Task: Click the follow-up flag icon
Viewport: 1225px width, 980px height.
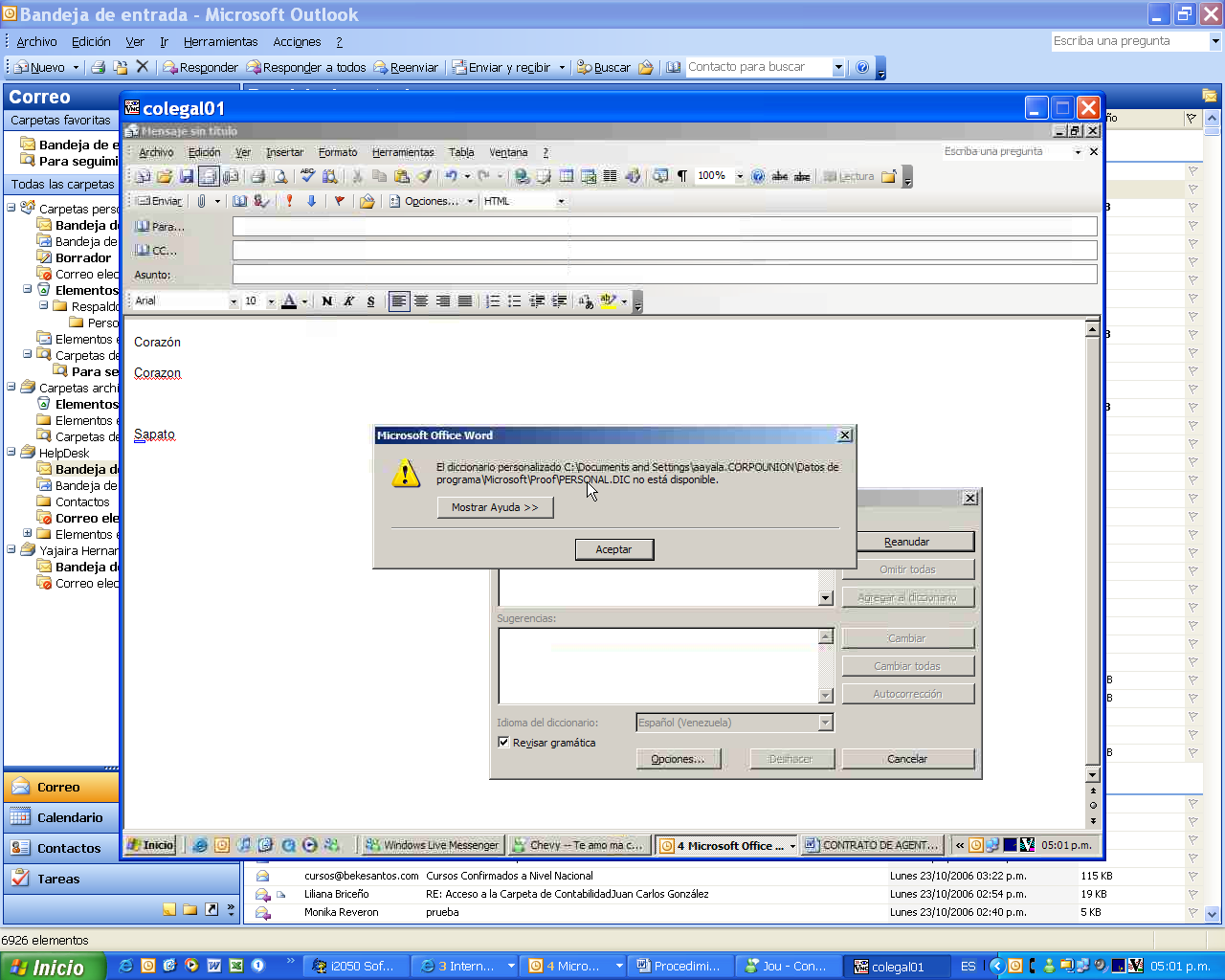Action: pos(339,201)
